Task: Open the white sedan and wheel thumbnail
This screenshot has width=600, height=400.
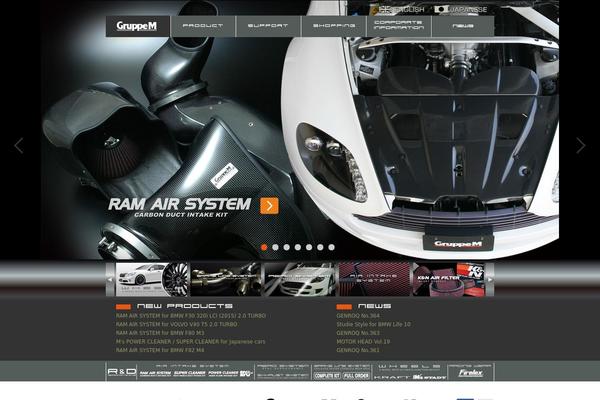Action: [152, 279]
